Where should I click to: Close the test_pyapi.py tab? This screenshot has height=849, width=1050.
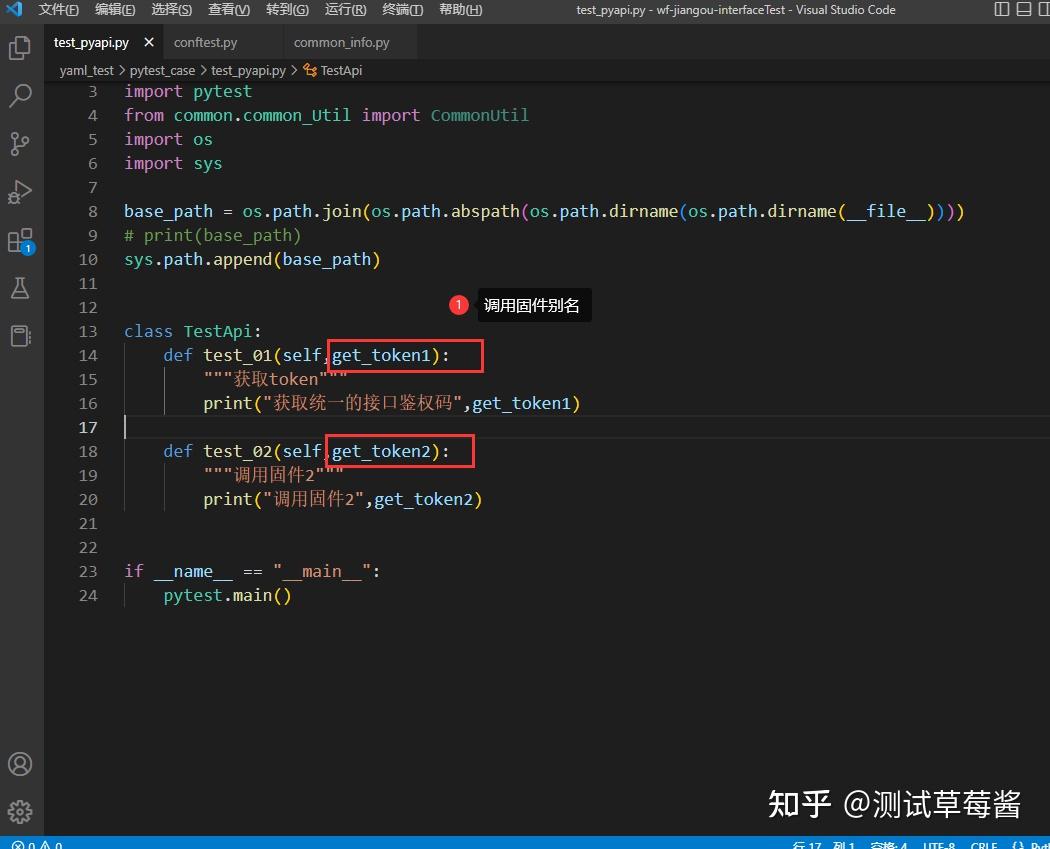[x=149, y=42]
